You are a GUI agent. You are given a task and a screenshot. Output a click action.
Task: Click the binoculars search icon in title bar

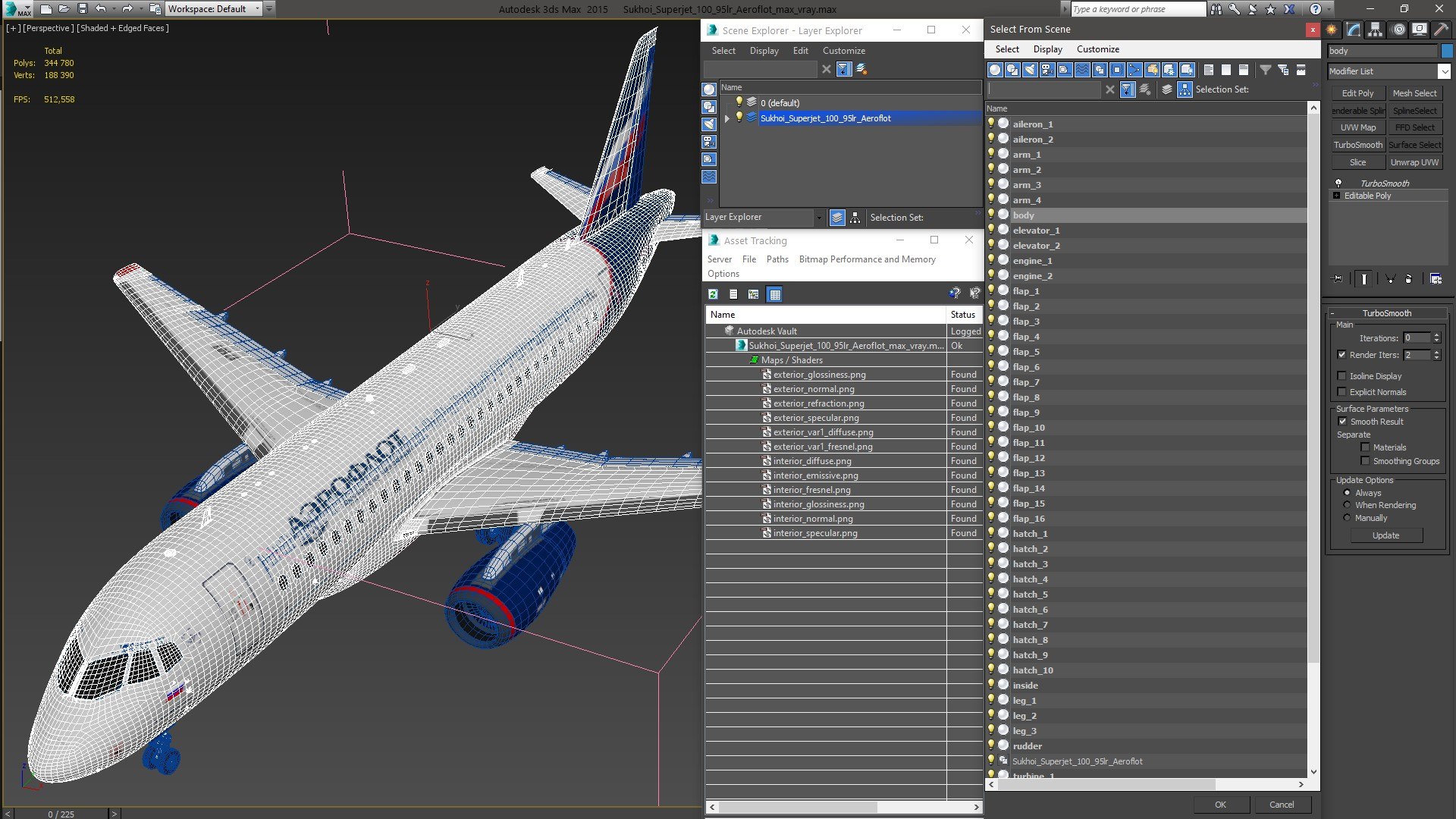[1216, 9]
